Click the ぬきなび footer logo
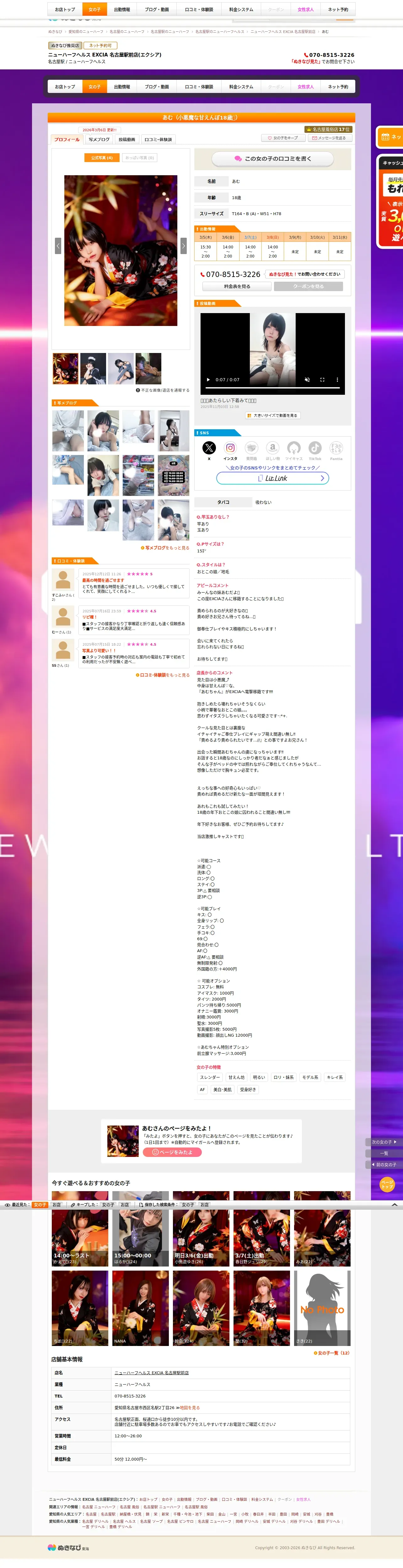This screenshot has height=1568, width=403. tap(68, 1547)
